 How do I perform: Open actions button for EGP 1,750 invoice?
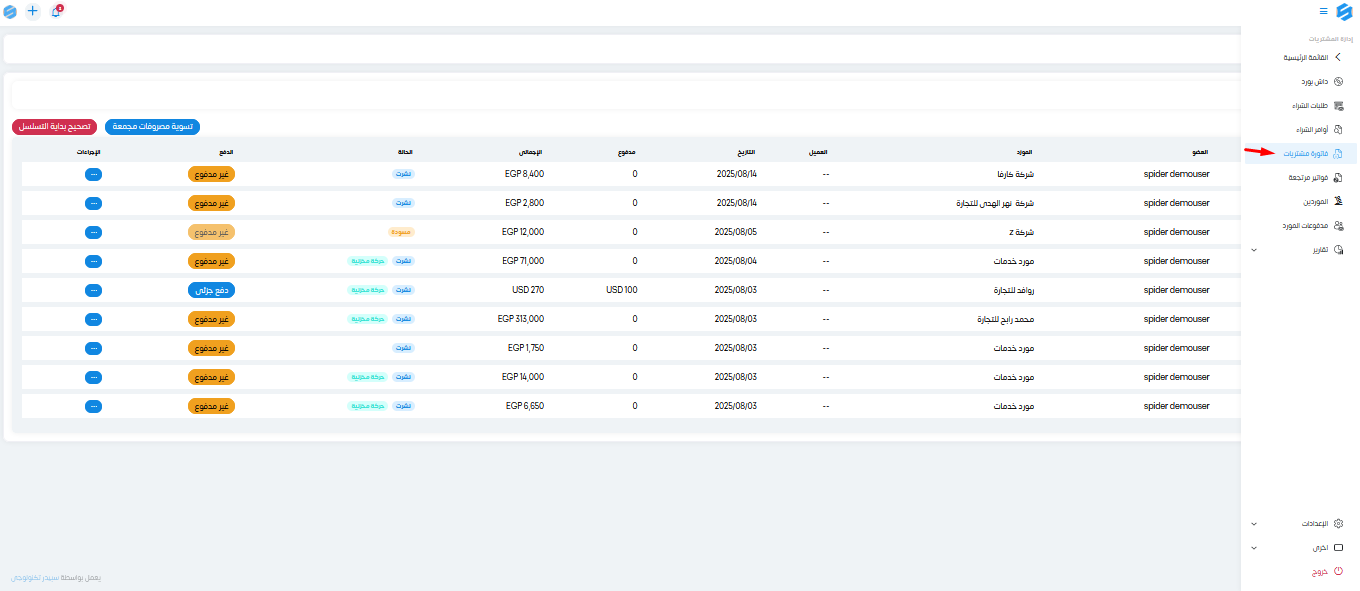pos(93,348)
